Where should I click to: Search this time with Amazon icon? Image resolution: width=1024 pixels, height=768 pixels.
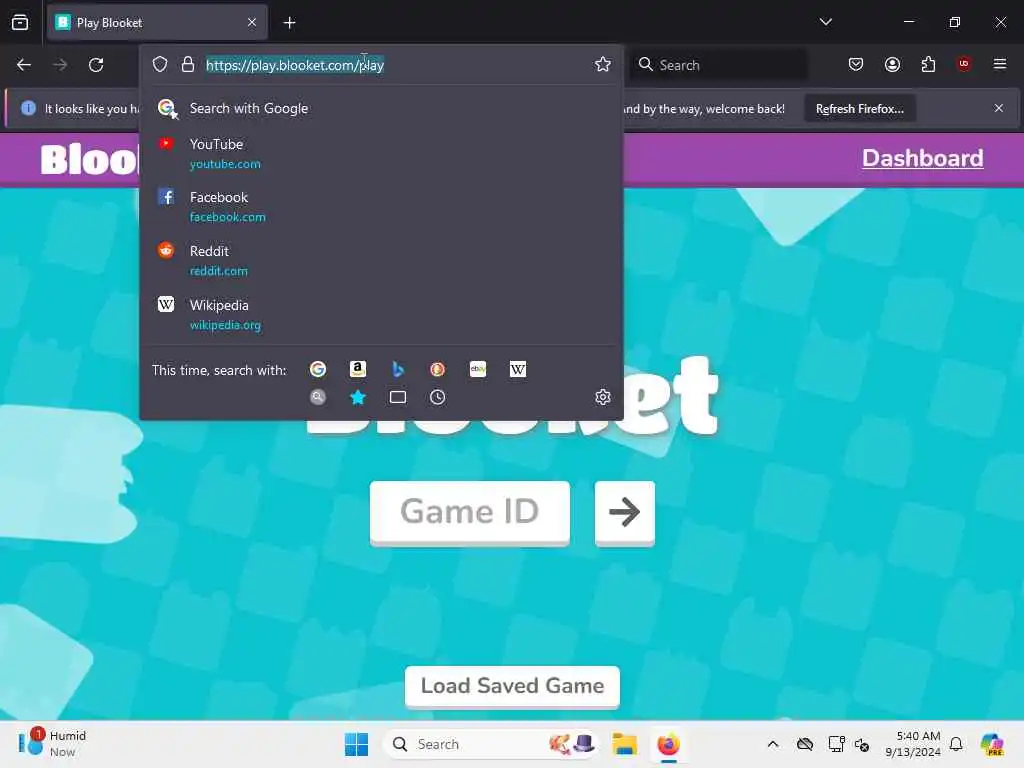click(x=357, y=370)
